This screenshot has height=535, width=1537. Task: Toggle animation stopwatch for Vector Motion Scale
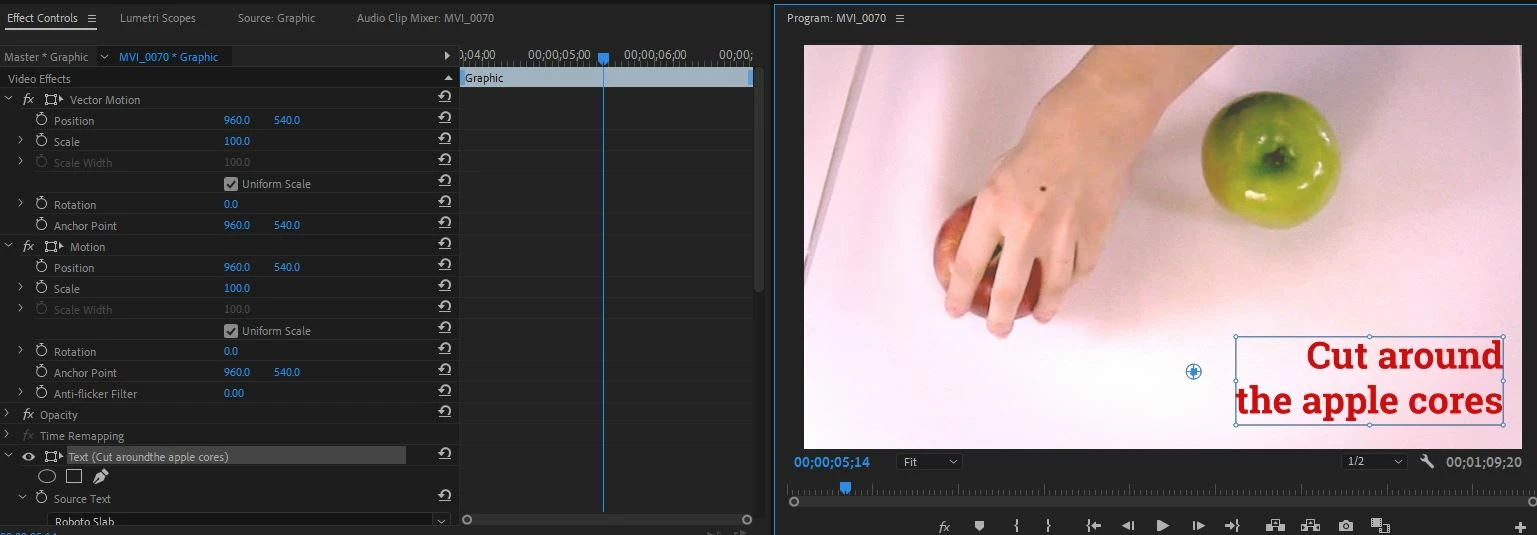(41, 141)
